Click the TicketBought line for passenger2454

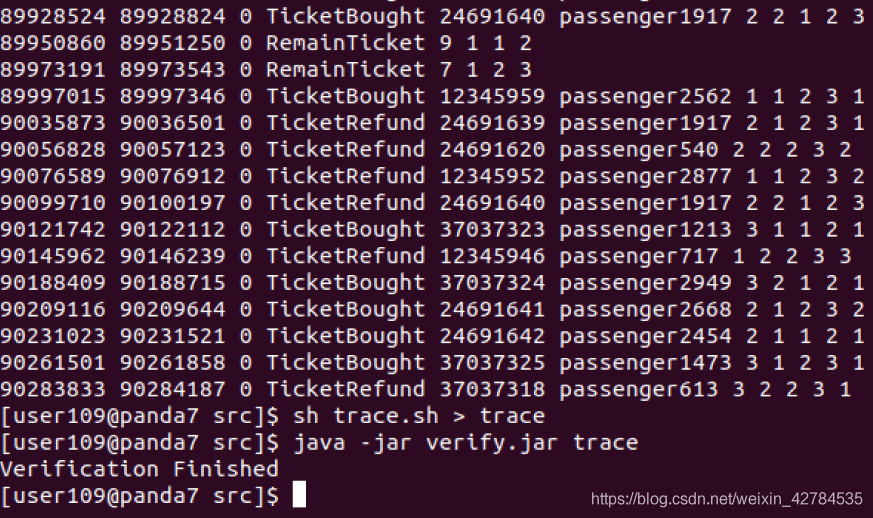433,336
